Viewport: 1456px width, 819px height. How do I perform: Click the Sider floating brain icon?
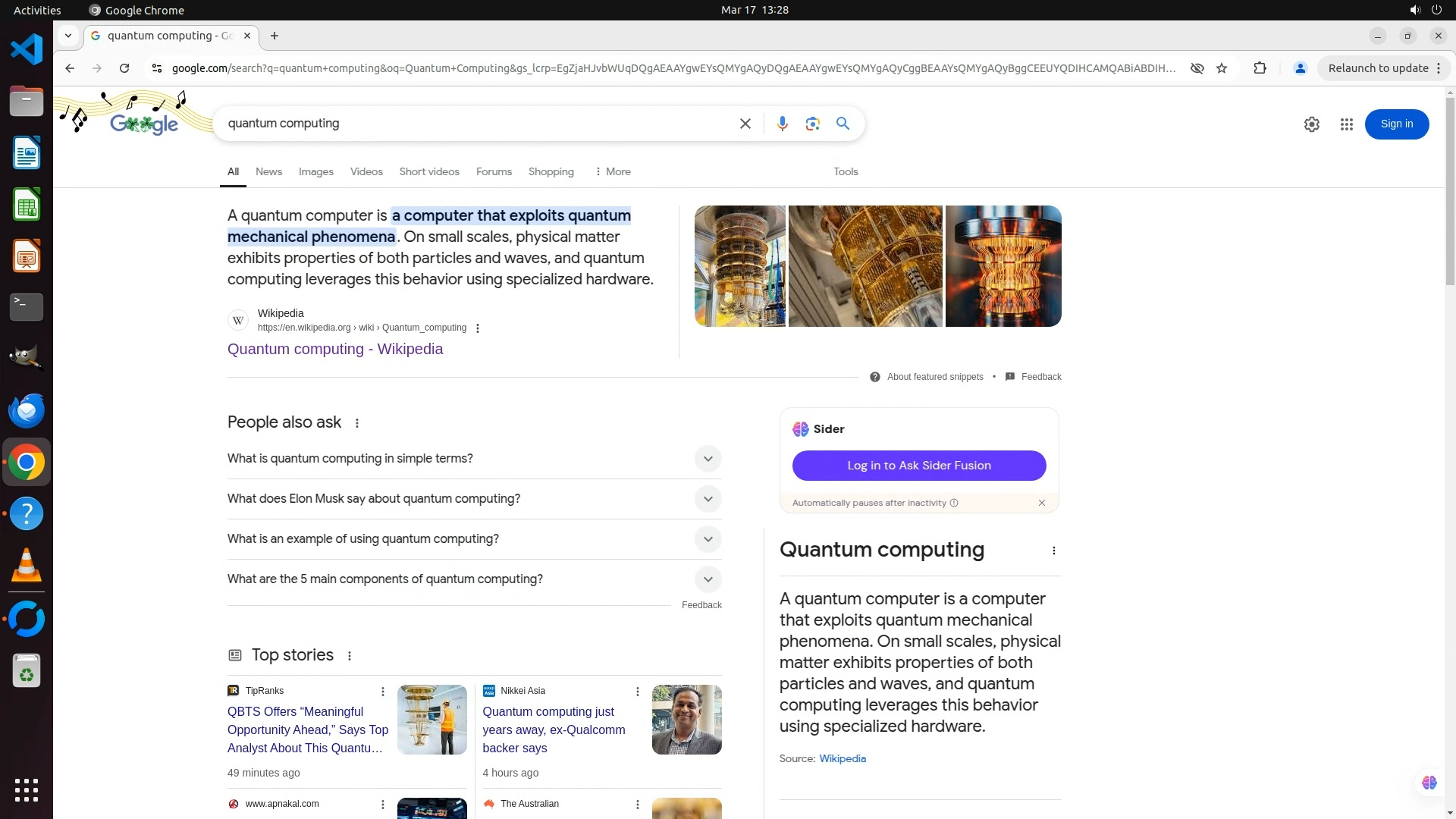point(1429,783)
